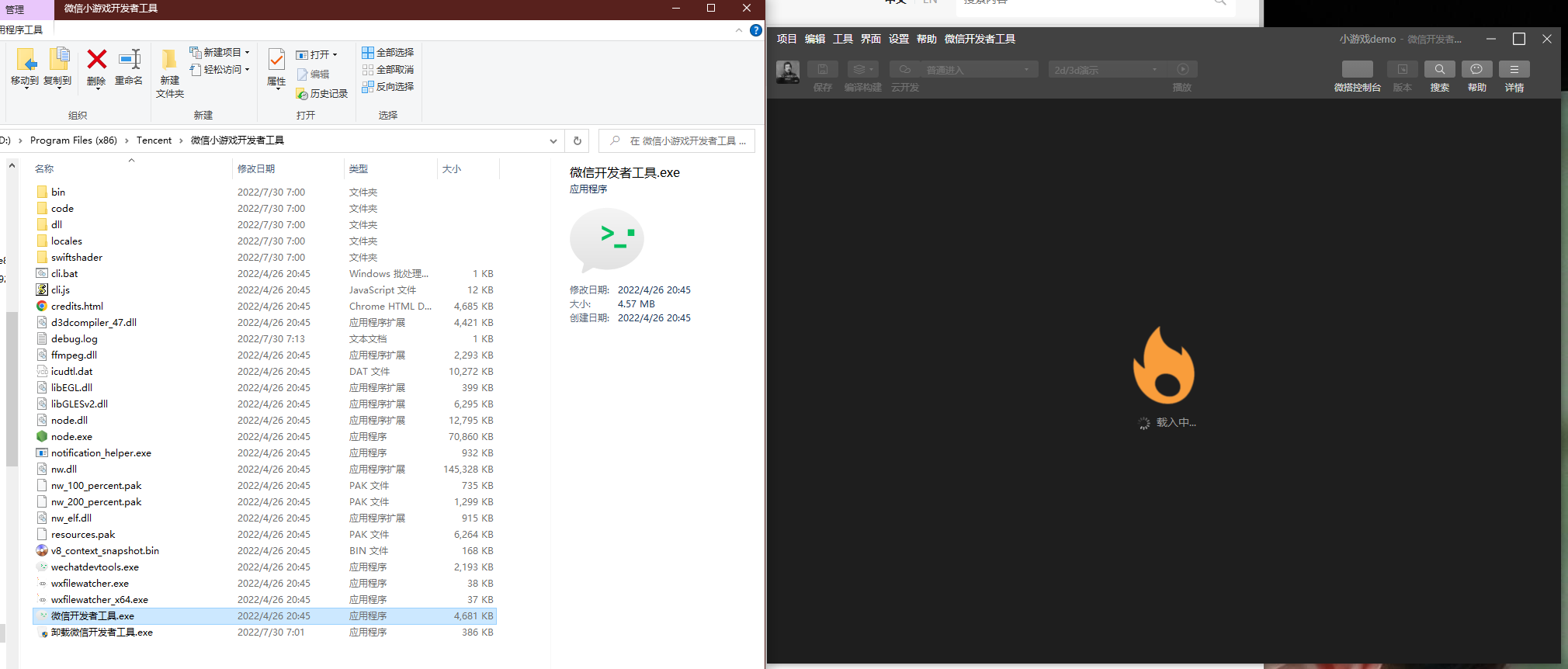
Task: Open the 界面 menu in DevTools
Action: point(871,39)
